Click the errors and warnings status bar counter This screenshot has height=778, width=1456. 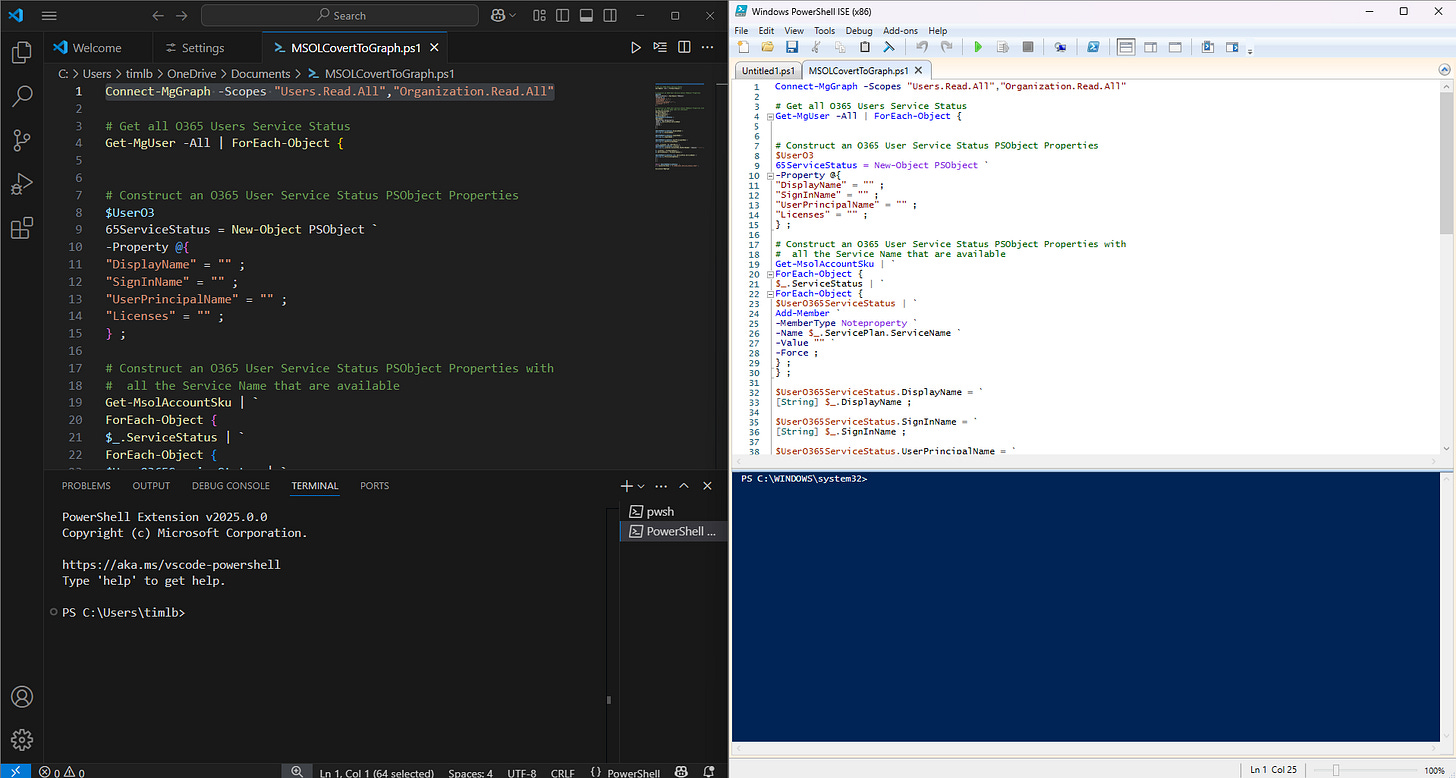(61, 772)
